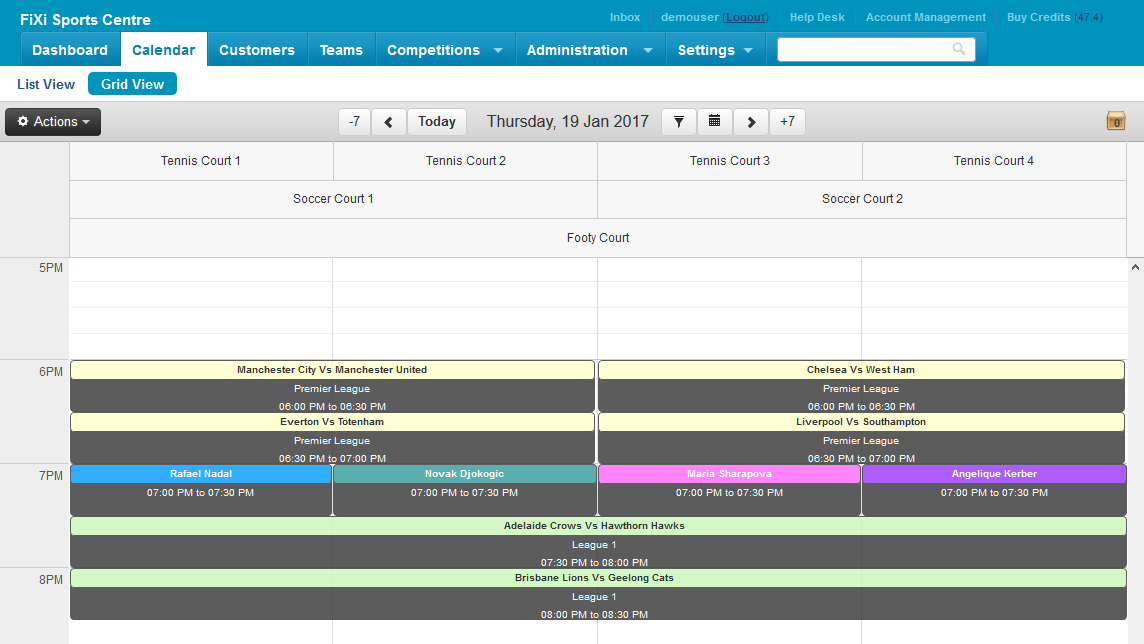The image size is (1144, 644).
Task: Go to previous day arrow
Action: [x=388, y=122]
